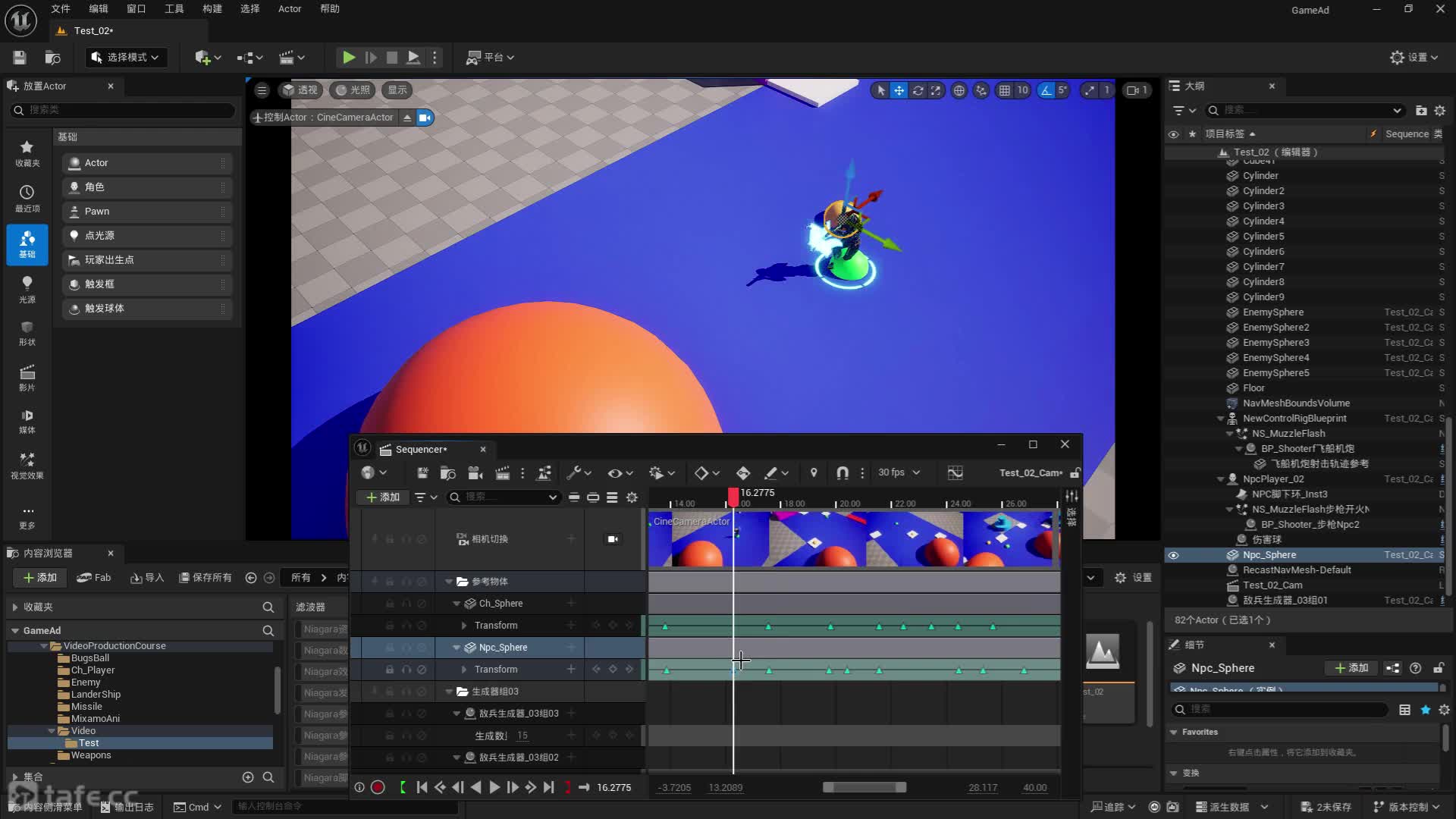
Task: Click the Sequencer curve editor icon
Action: [x=955, y=473]
